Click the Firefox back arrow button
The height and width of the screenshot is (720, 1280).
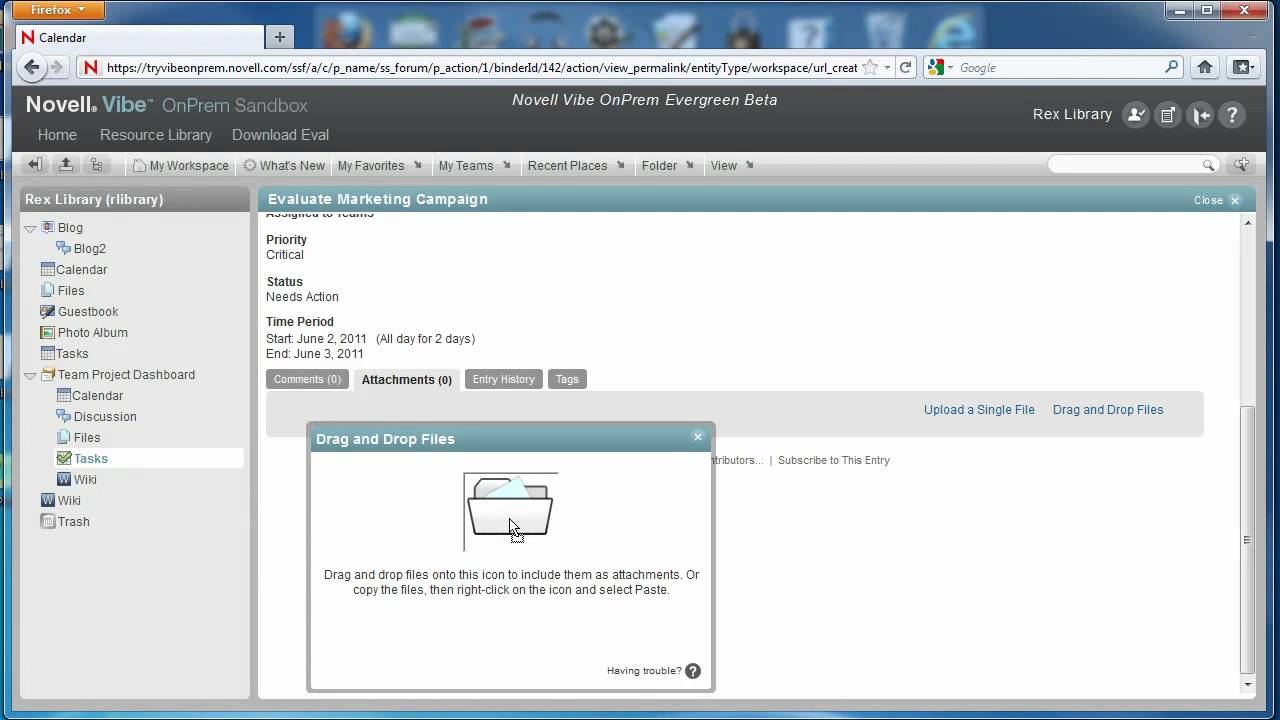(x=32, y=67)
